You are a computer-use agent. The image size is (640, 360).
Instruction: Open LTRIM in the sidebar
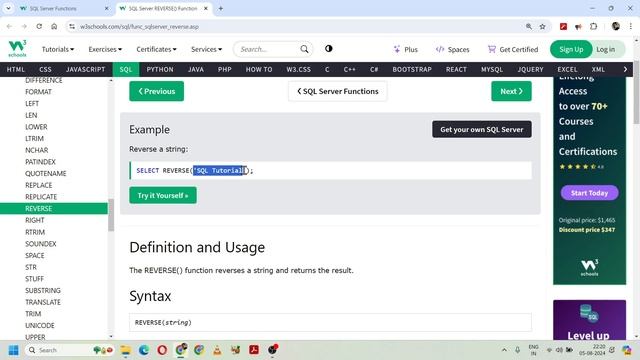34,138
